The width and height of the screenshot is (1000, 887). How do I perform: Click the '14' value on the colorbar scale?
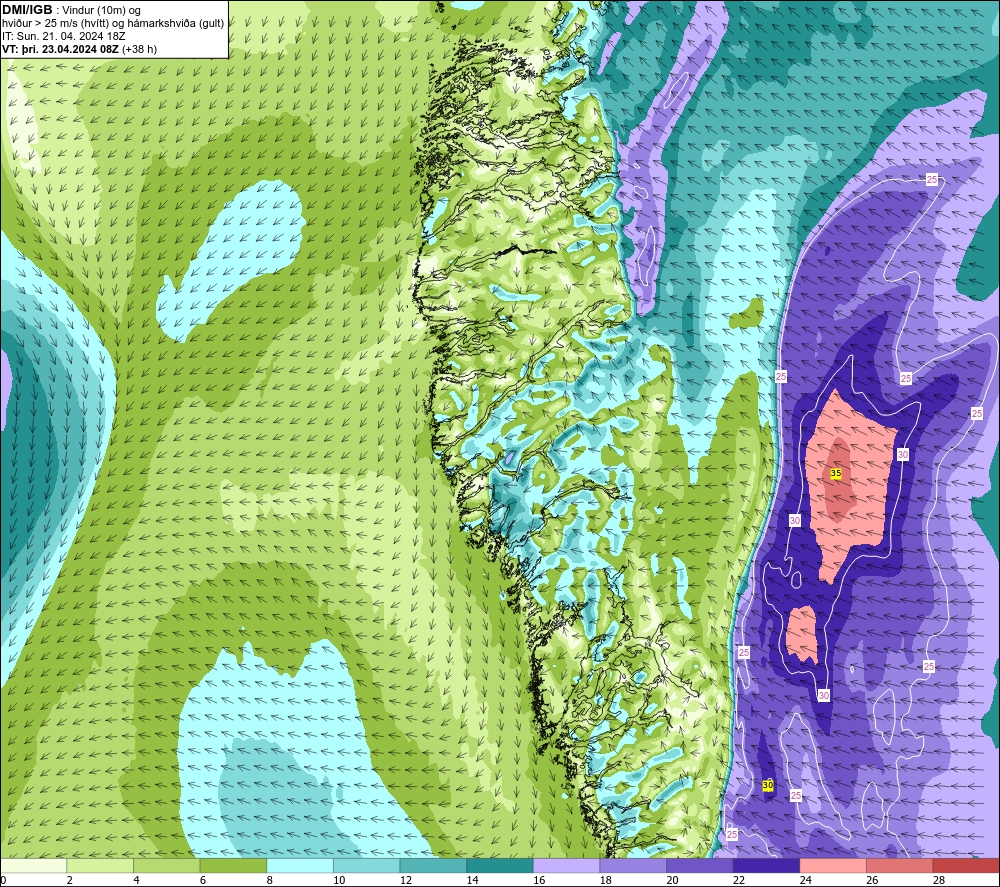pos(473,880)
